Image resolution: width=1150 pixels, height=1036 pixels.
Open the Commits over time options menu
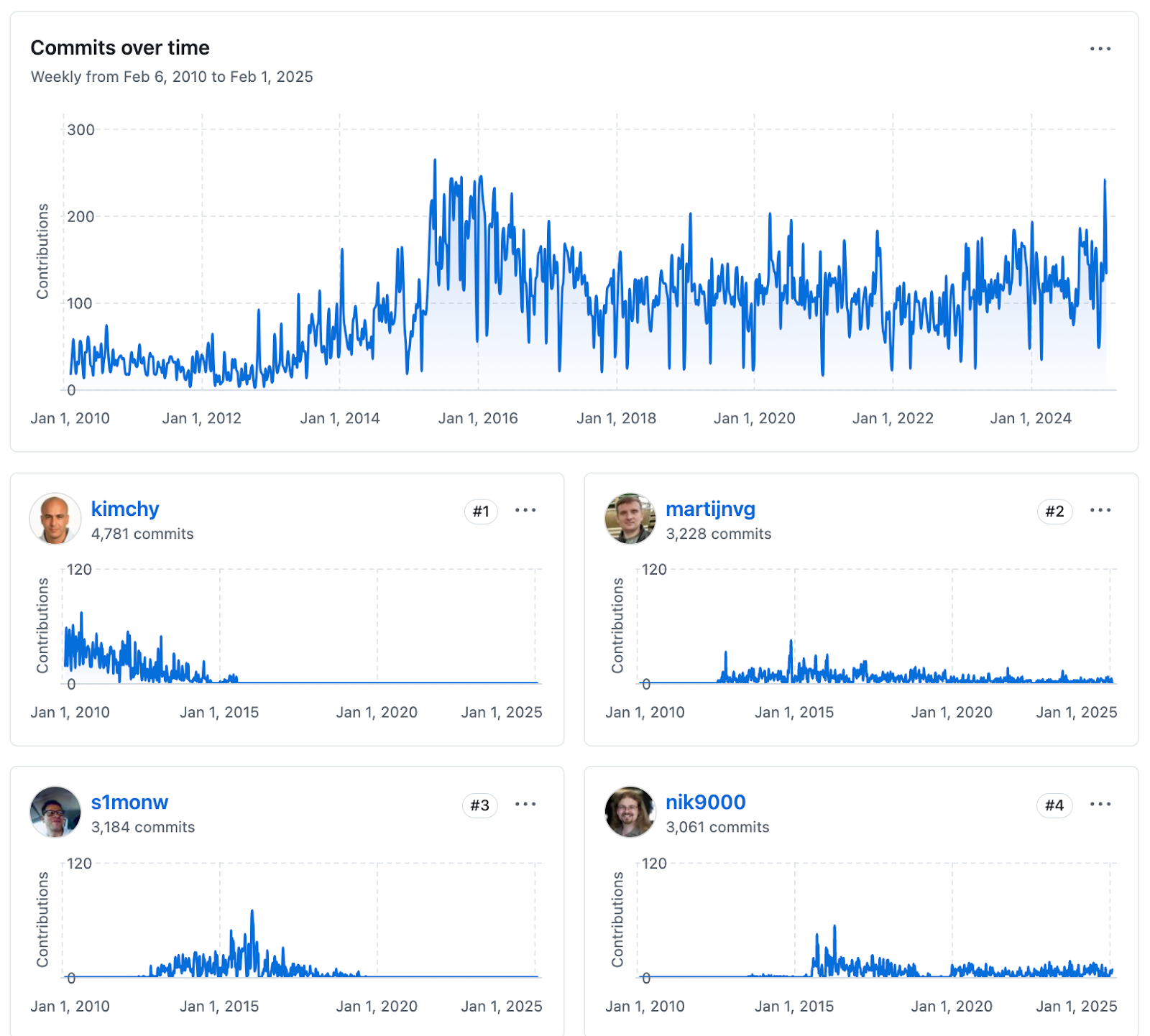(x=1100, y=49)
